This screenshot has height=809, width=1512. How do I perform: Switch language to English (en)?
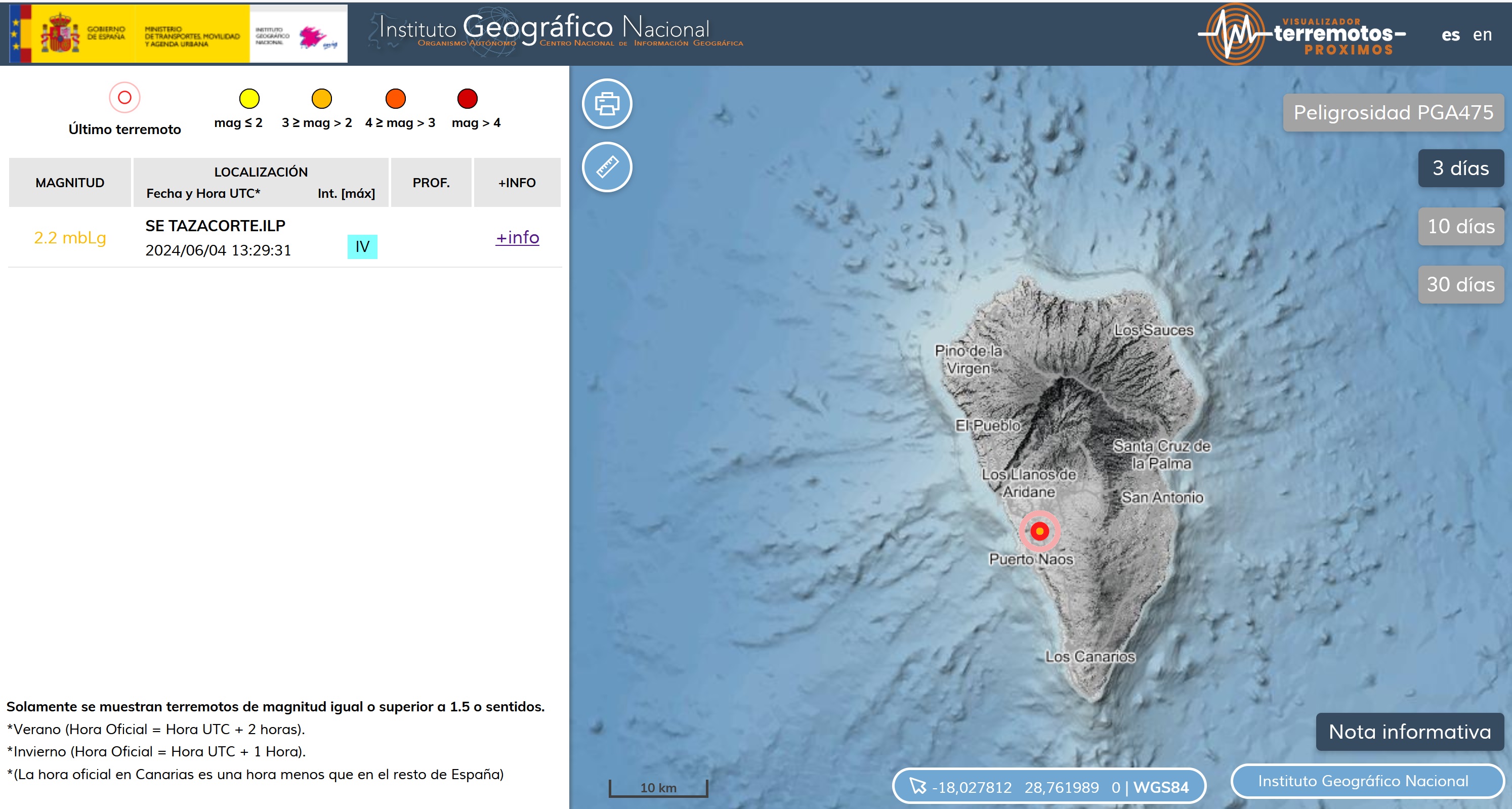pyautogui.click(x=1482, y=34)
